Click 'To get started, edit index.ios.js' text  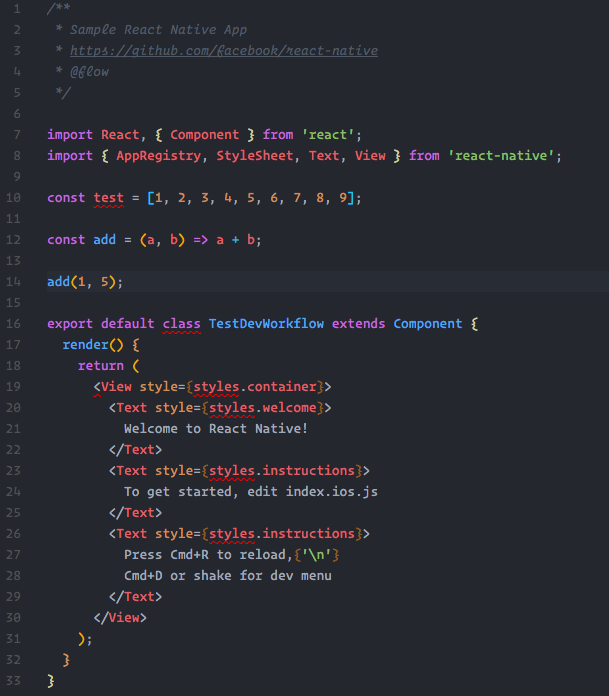[251, 492]
